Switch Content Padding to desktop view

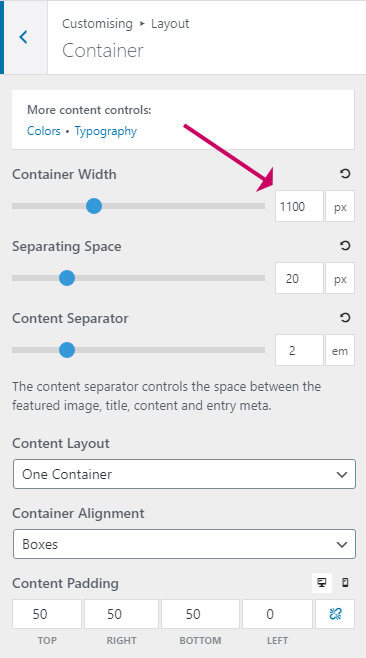[322, 583]
